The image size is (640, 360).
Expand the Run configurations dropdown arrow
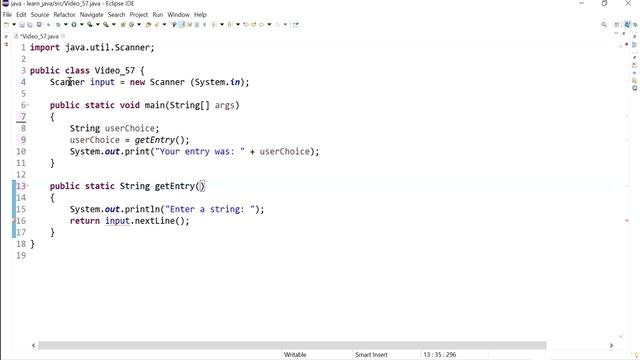[82, 24]
